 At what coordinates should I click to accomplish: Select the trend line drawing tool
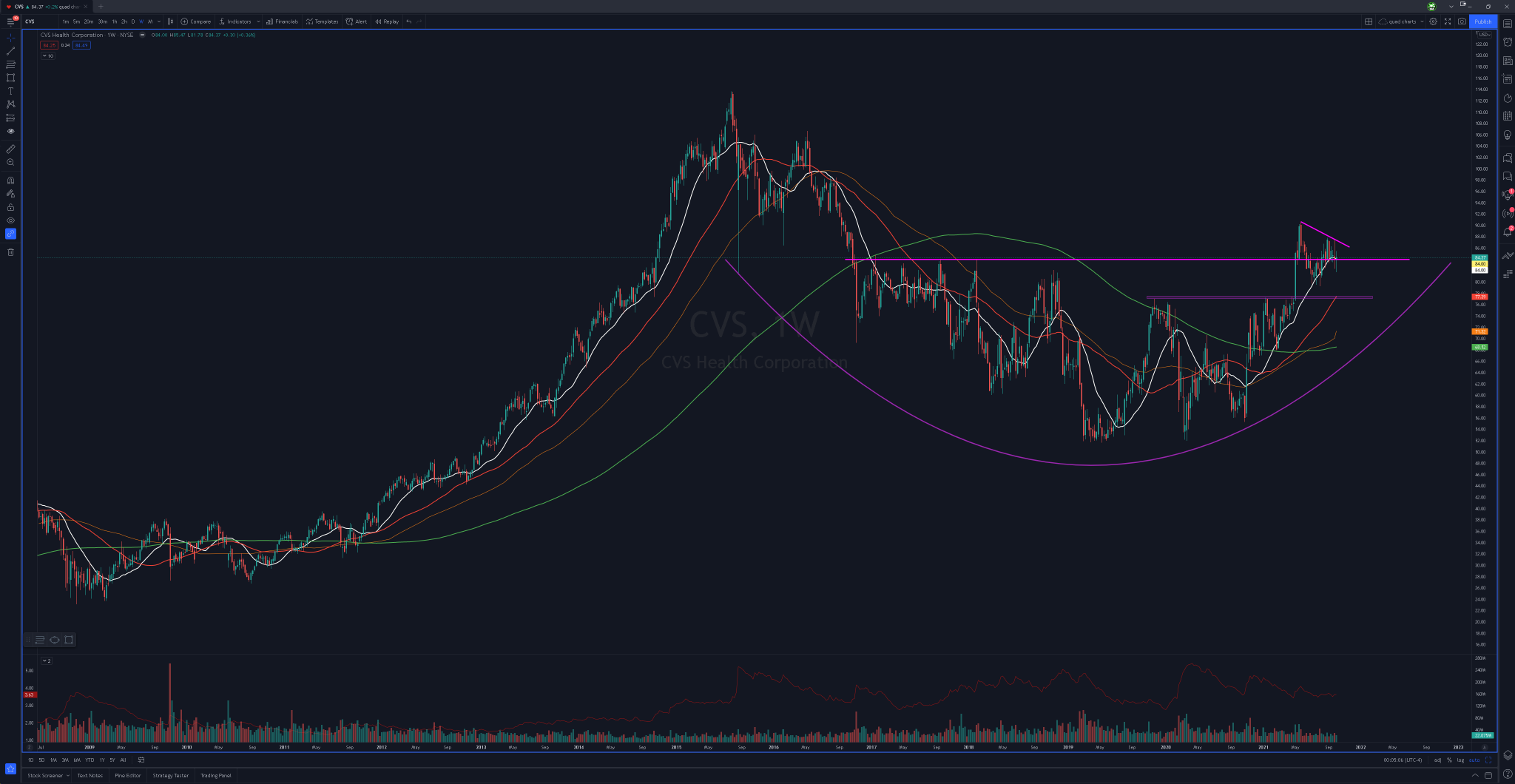click(10, 51)
